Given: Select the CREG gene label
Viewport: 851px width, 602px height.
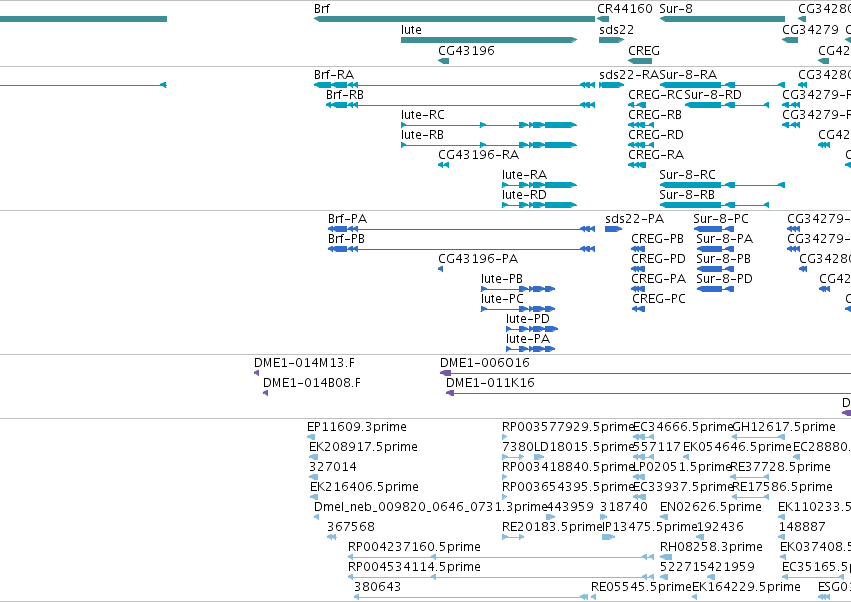Looking at the screenshot, I should (644, 50).
